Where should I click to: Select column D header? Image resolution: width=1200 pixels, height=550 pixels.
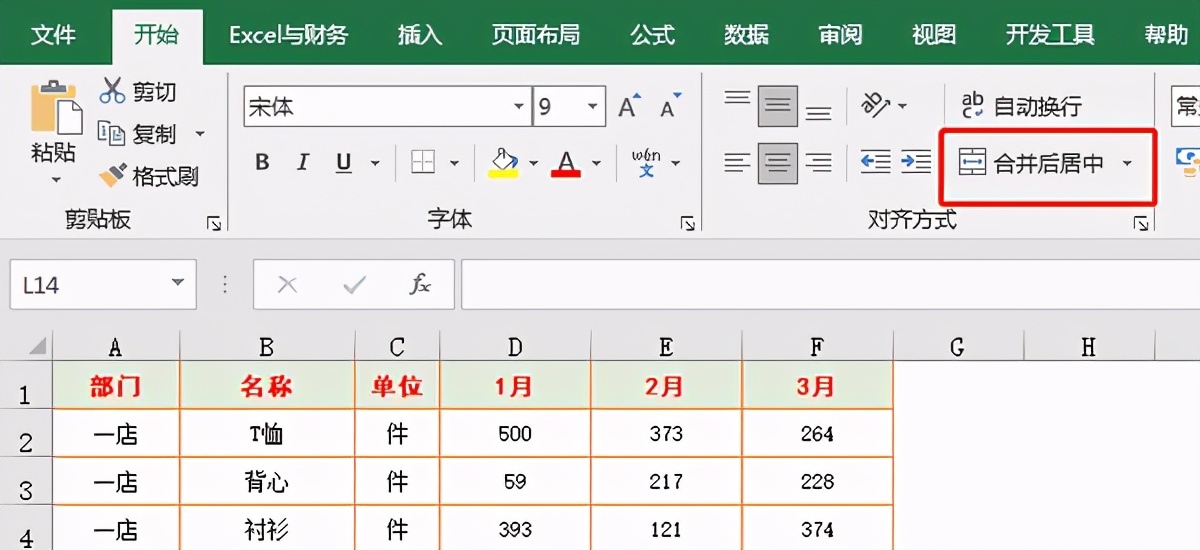click(515, 346)
